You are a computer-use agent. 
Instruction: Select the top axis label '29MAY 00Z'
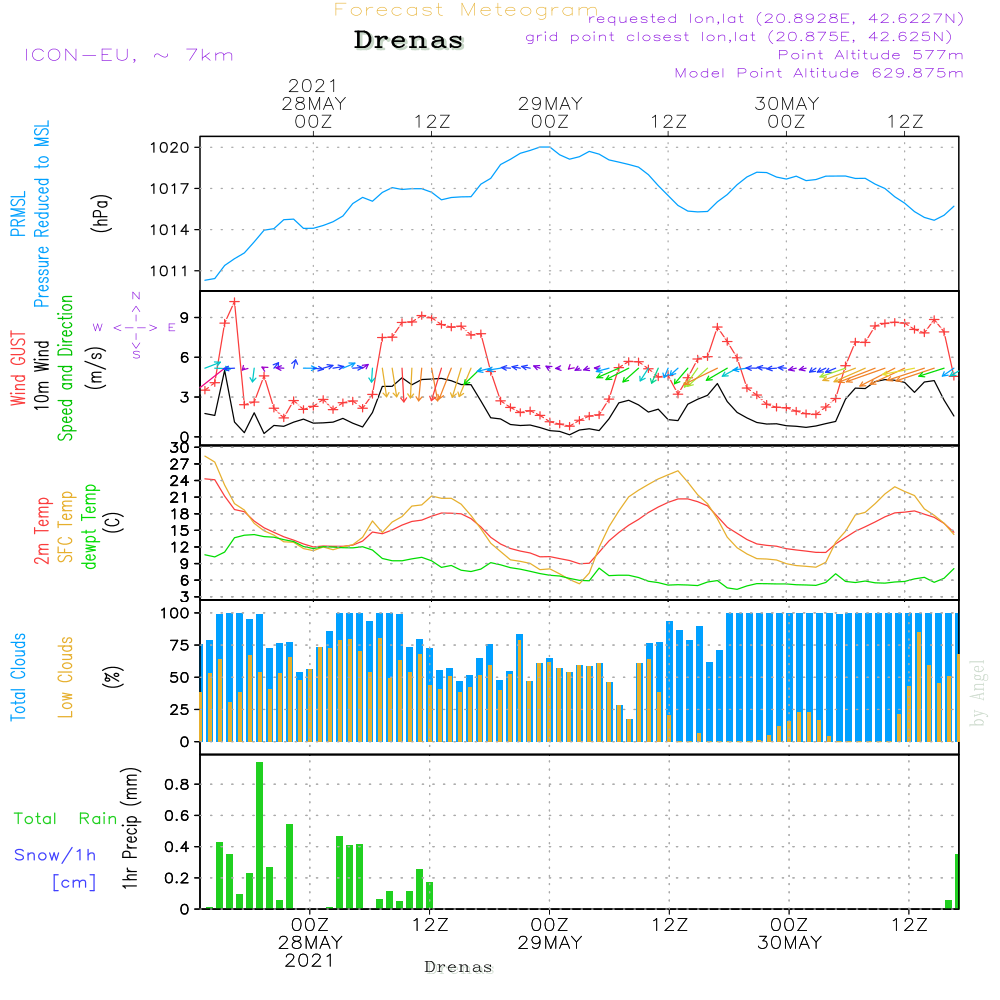[550, 112]
